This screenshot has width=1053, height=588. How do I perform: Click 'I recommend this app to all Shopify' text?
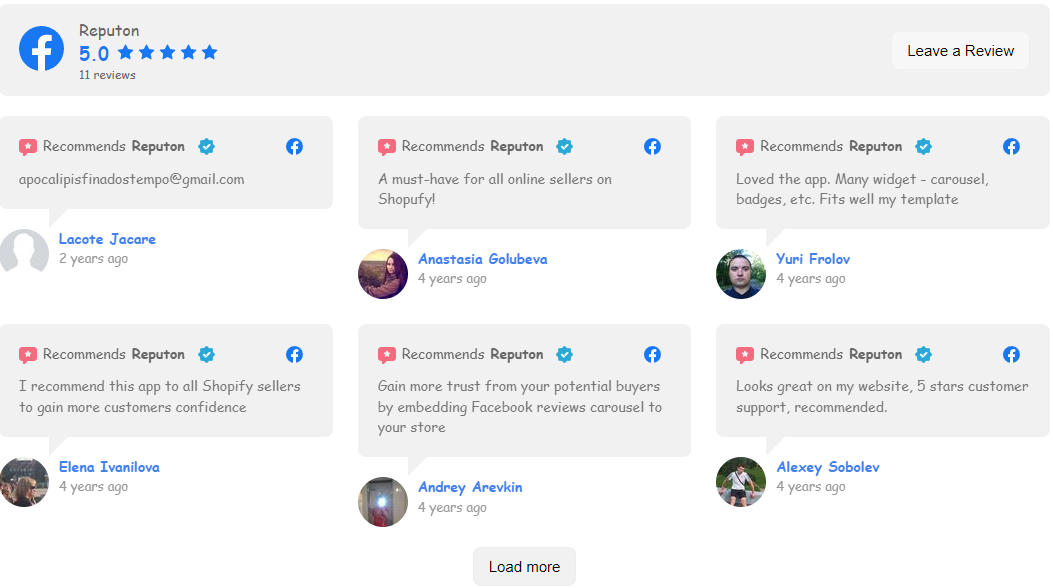[x=160, y=397]
